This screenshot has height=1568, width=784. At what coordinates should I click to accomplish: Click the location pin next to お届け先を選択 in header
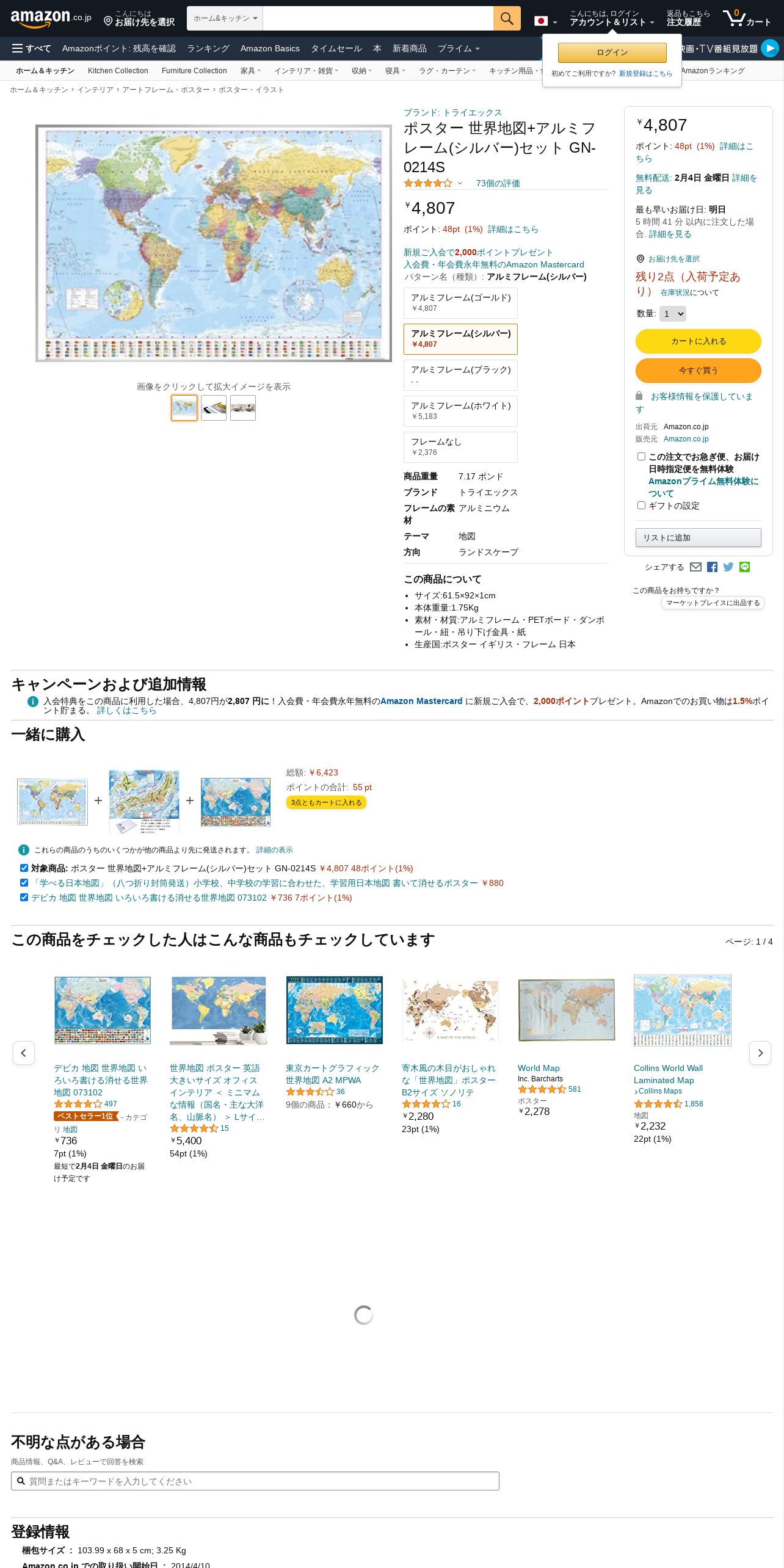click(108, 21)
